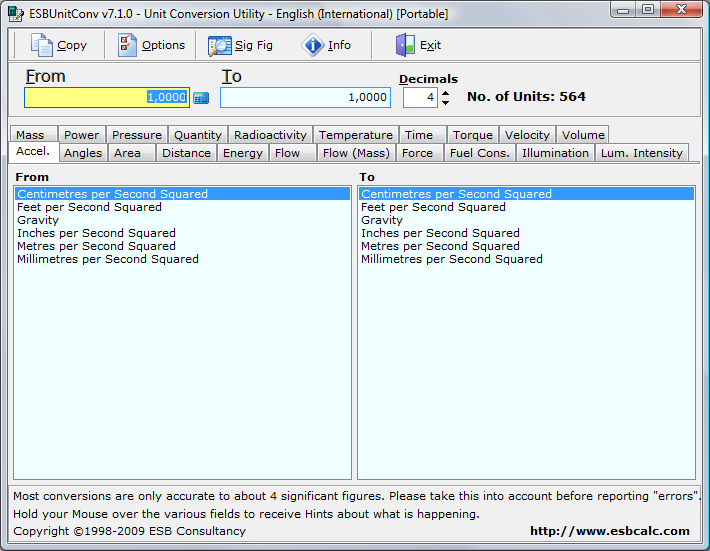Select Feet per Second Squared in To list

pyautogui.click(x=527, y=207)
